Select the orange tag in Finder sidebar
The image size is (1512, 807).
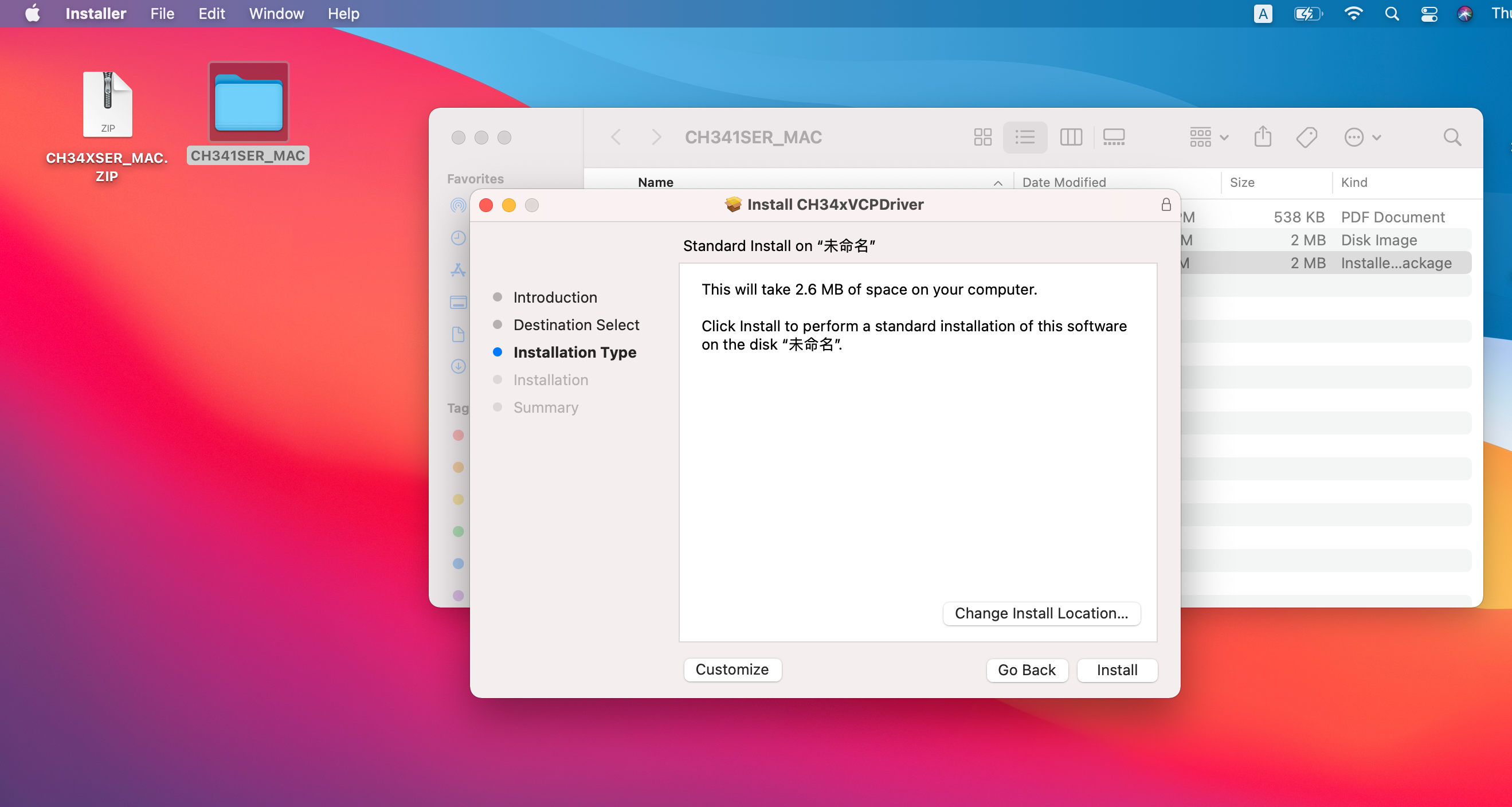[458, 467]
